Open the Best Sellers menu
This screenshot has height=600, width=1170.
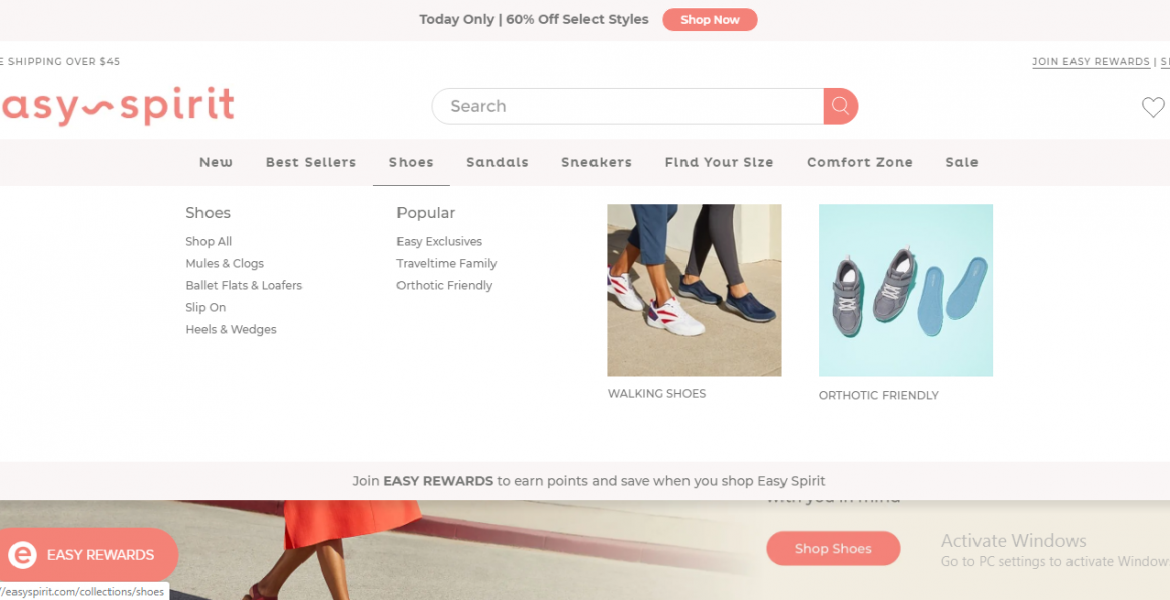click(x=311, y=162)
